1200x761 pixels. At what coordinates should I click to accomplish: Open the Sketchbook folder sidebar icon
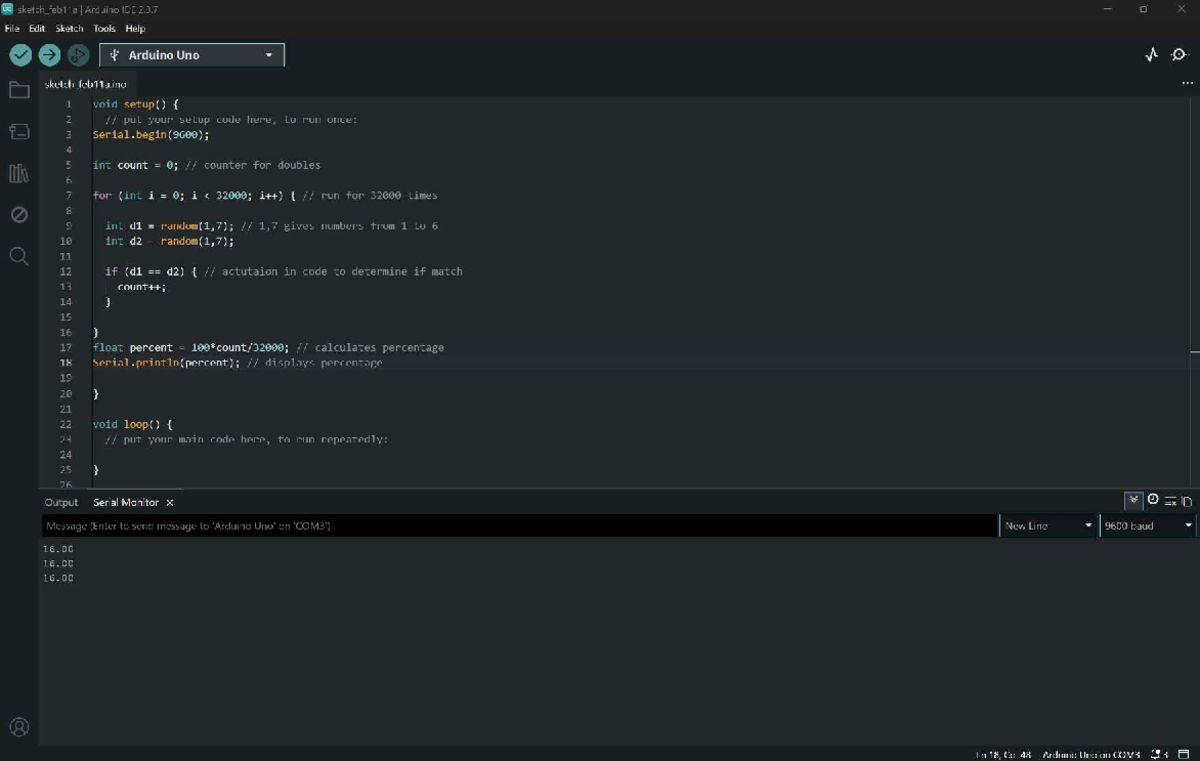19,90
